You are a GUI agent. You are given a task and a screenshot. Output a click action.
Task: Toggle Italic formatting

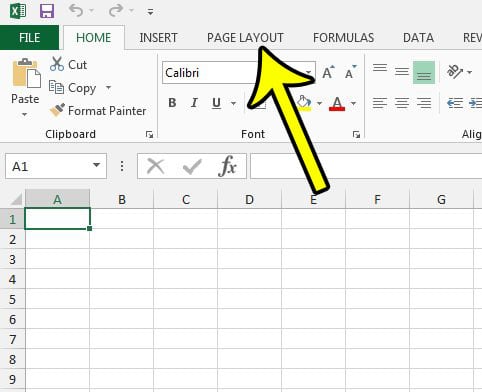tap(194, 103)
